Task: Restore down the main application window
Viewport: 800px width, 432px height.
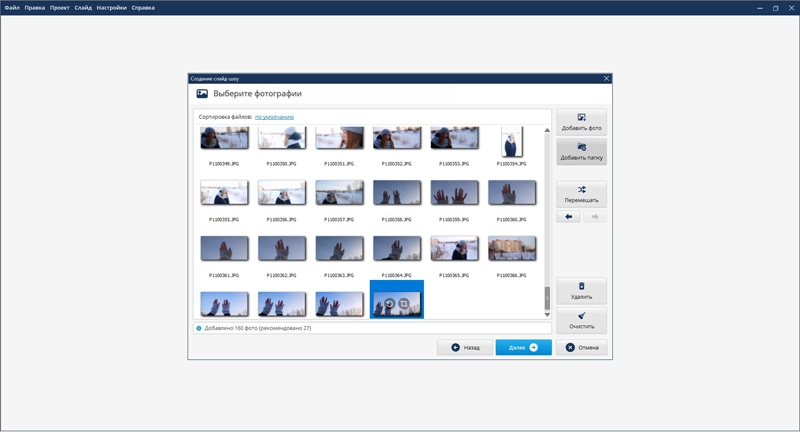Action: point(776,8)
